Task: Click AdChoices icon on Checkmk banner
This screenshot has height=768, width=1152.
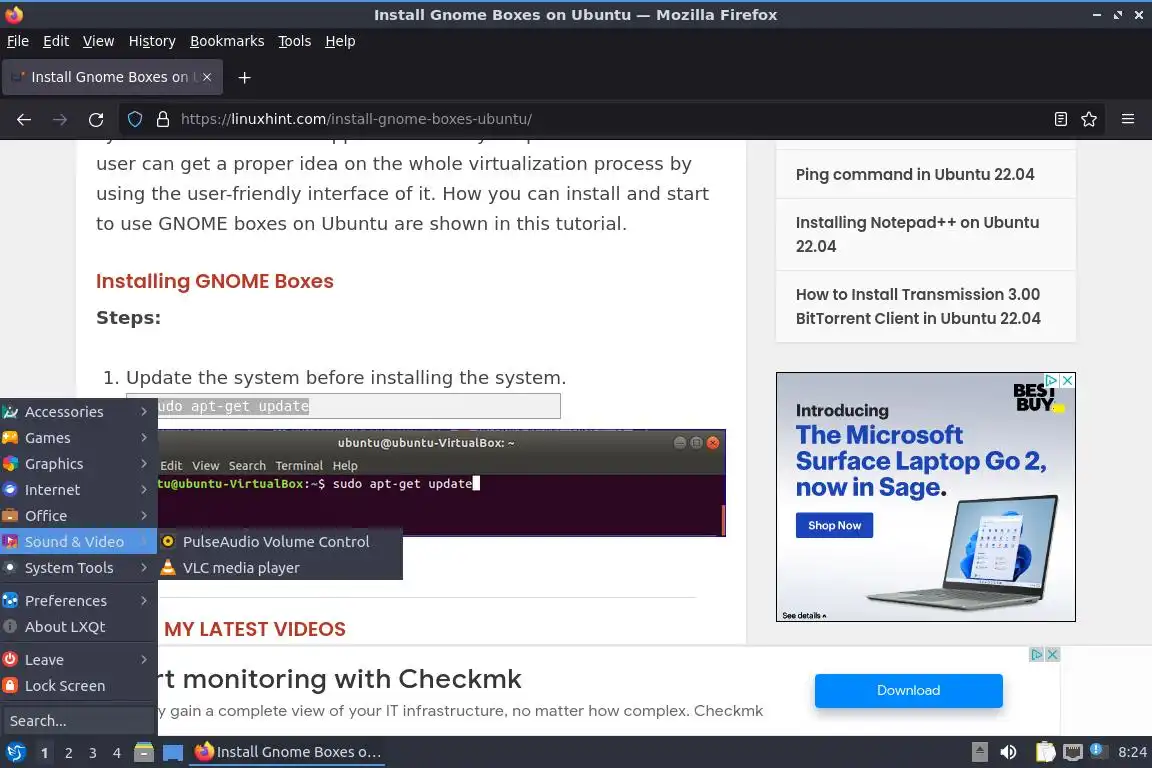Action: point(1037,654)
